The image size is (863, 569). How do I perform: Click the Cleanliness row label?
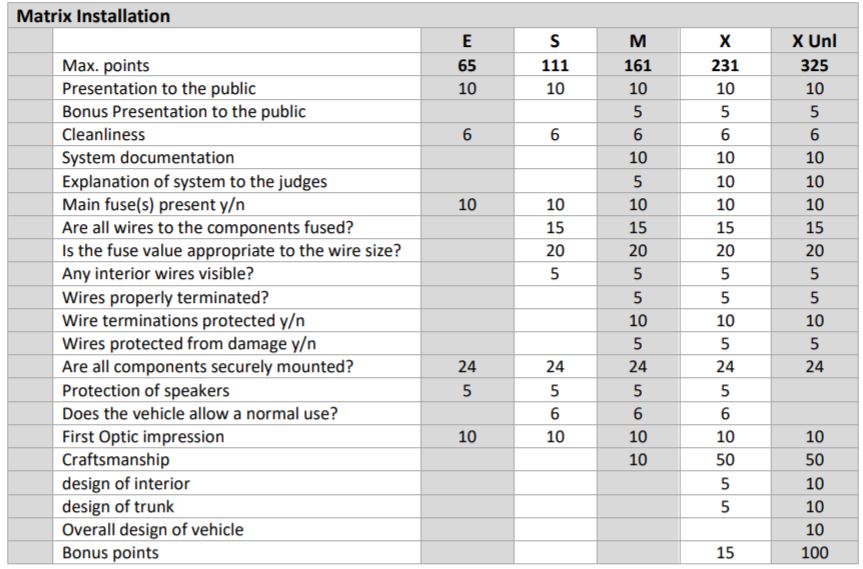click(x=104, y=134)
